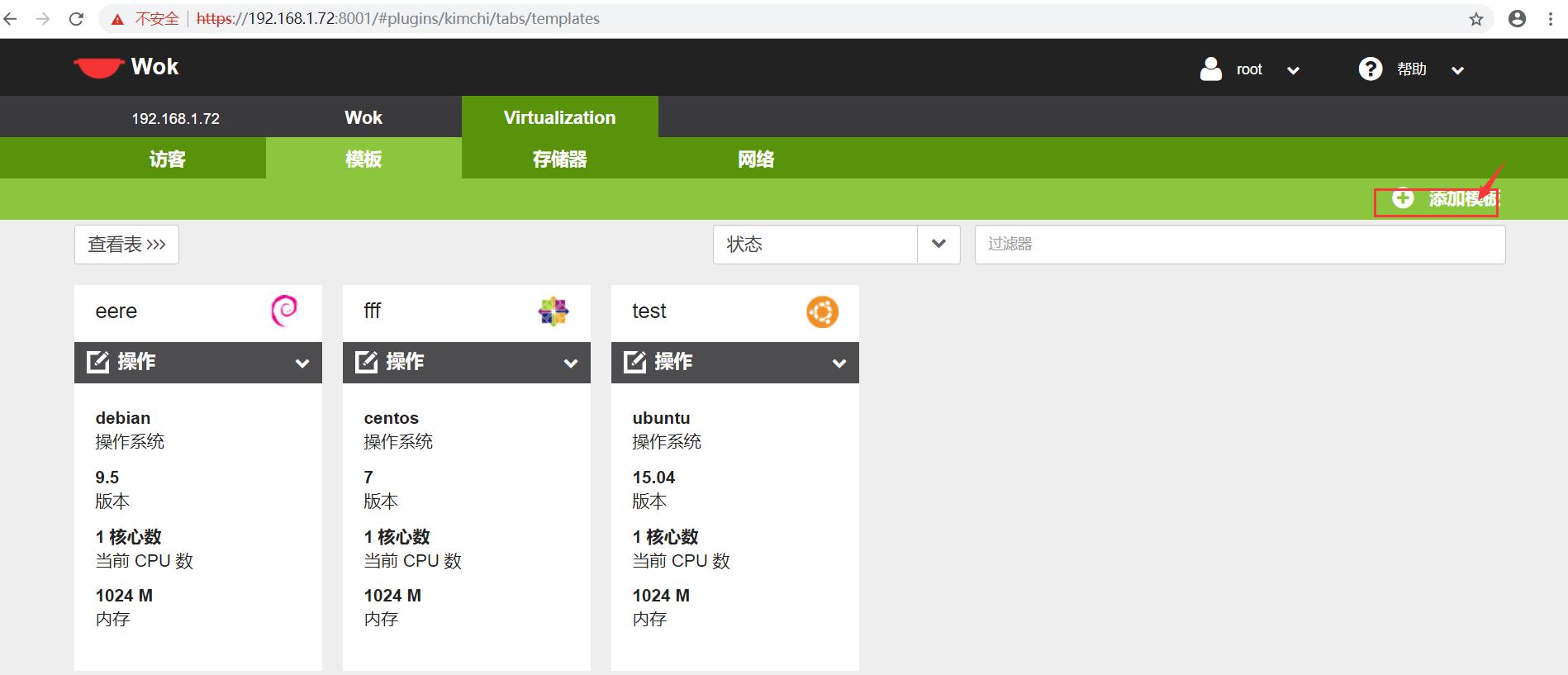Image resolution: width=1568 pixels, height=675 pixels.
Task: Click the help question mark icon
Action: (x=1371, y=69)
